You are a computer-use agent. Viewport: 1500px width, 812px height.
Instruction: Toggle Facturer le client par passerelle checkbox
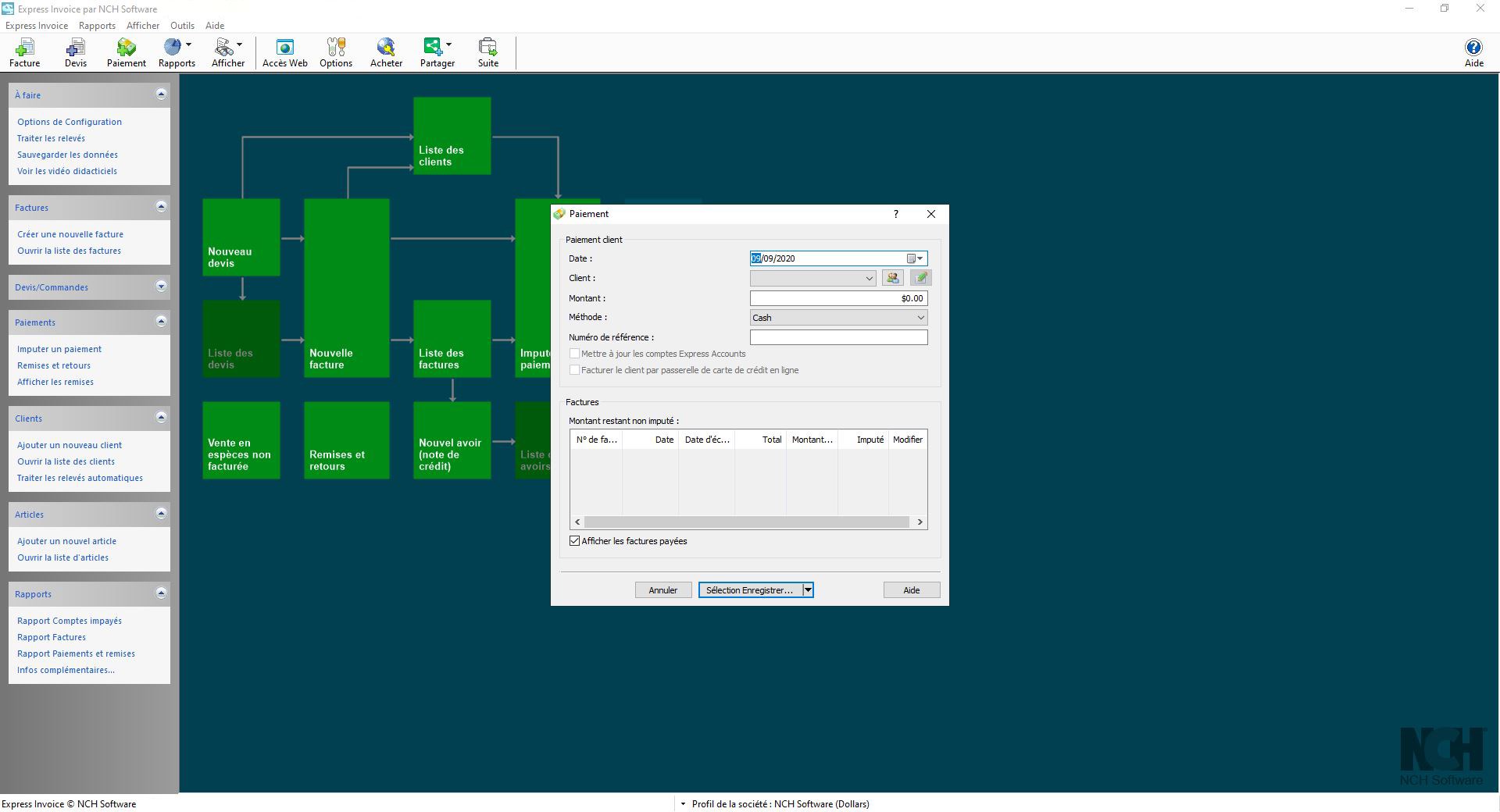[575, 370]
